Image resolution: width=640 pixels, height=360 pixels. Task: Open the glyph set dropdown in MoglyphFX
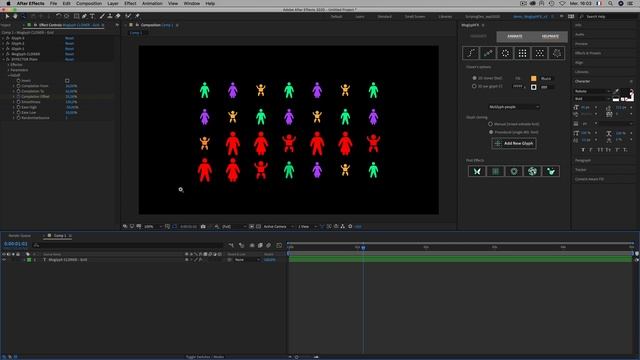pyautogui.click(x=514, y=107)
